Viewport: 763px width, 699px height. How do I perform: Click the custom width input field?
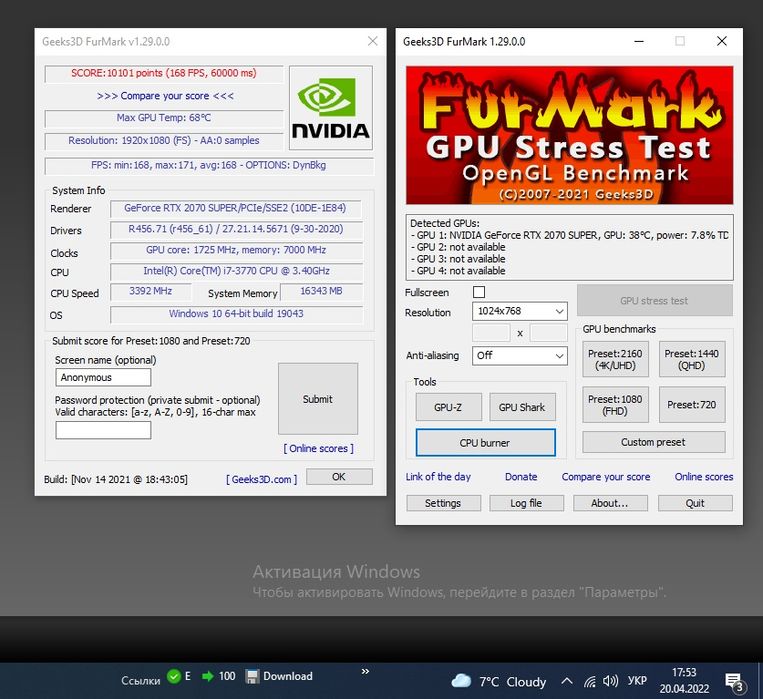tap(491, 333)
